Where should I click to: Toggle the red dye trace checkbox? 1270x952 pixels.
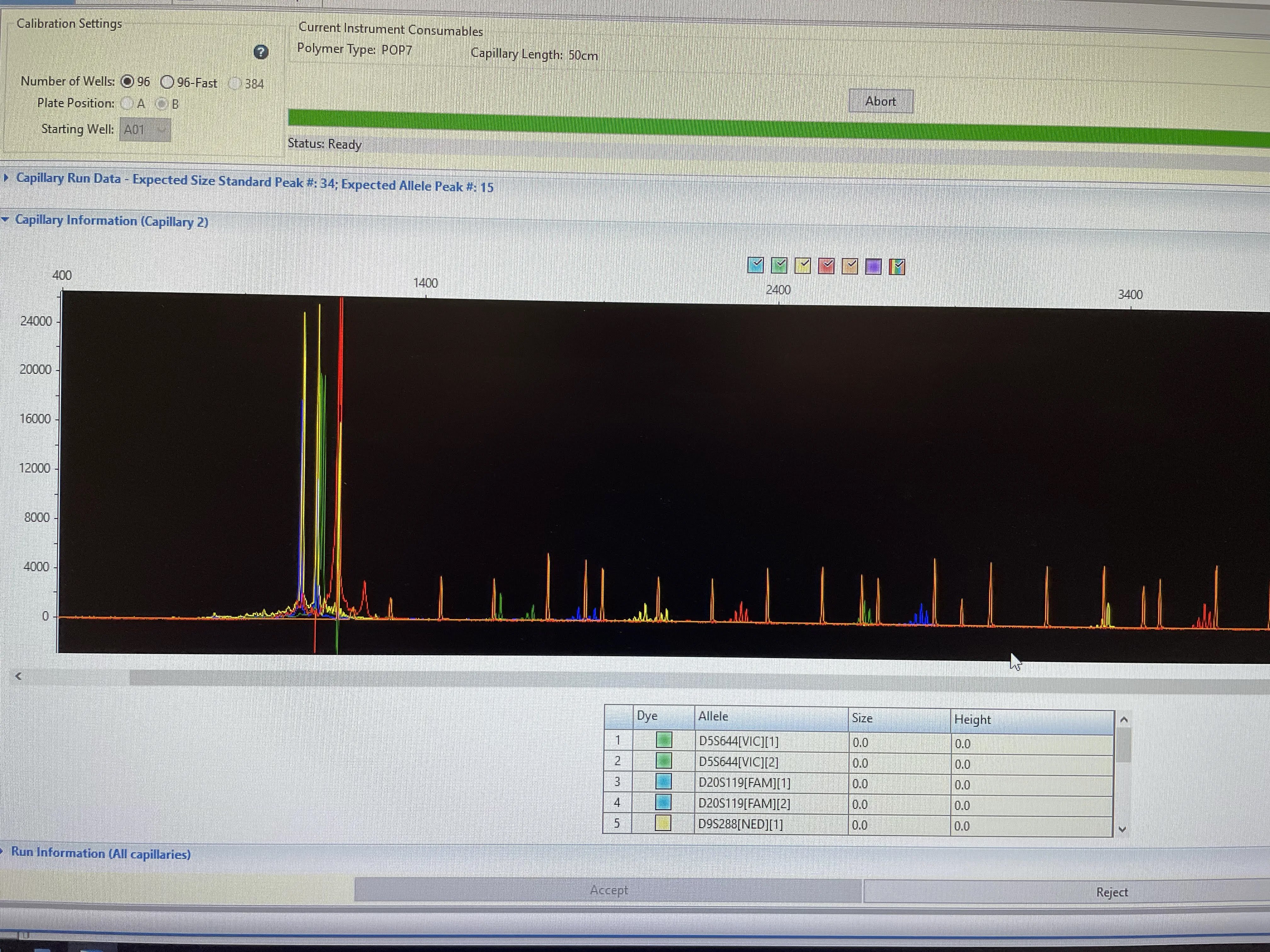[826, 266]
